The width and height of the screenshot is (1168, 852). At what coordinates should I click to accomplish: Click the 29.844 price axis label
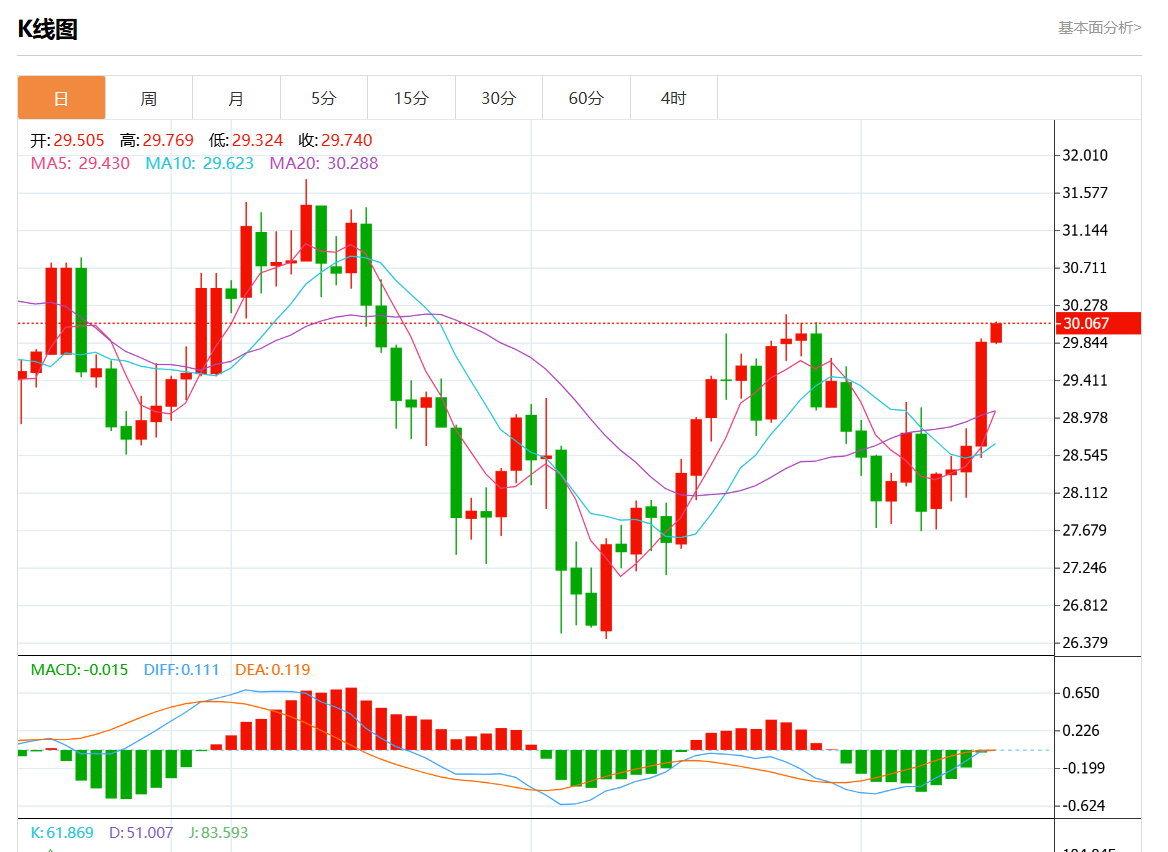click(1085, 343)
